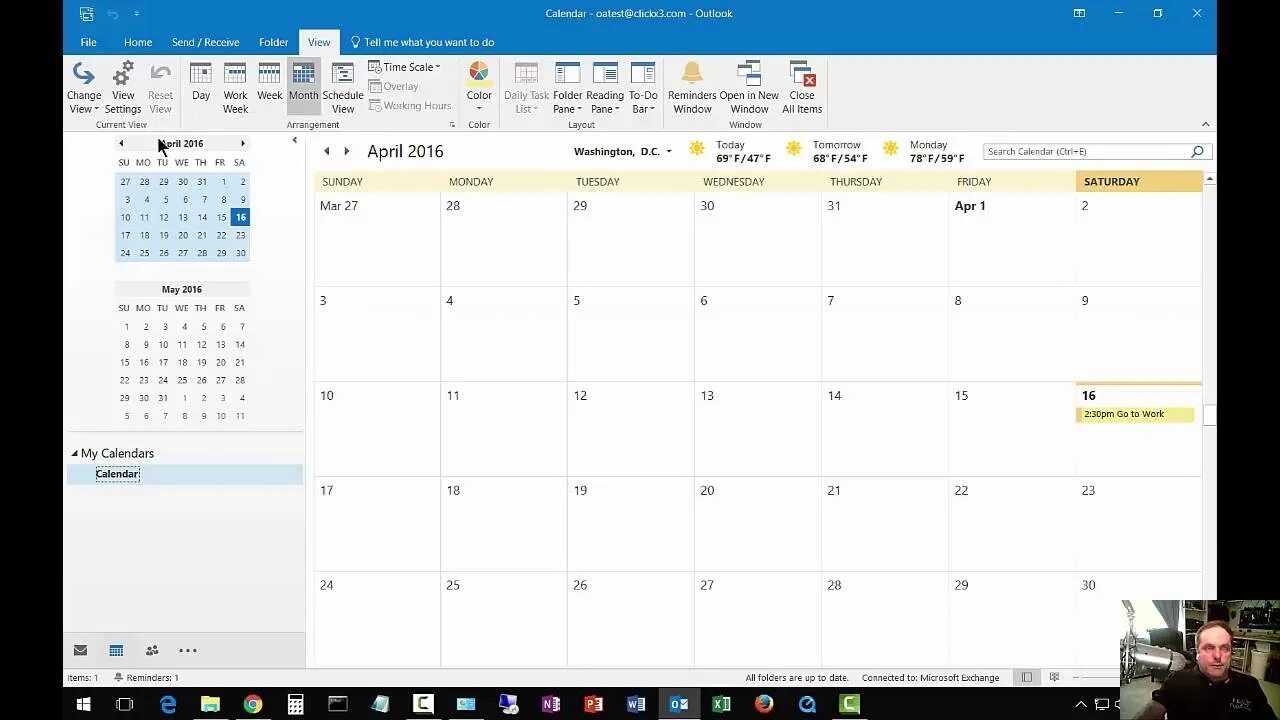Viewport: 1280px width, 720px height.
Task: Open the Folder ribbon tab
Action: 273,42
